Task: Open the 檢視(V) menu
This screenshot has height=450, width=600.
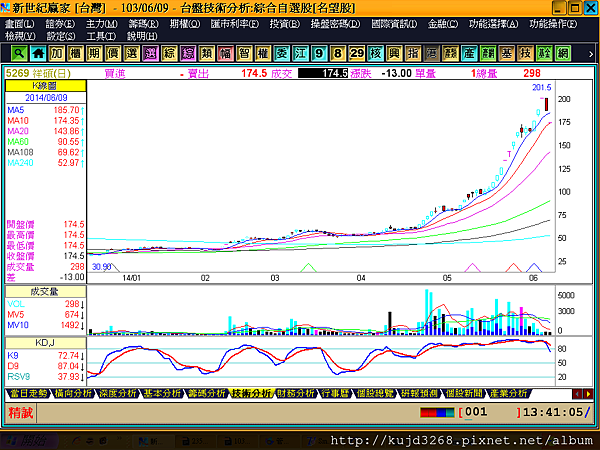Action: tap(20, 36)
